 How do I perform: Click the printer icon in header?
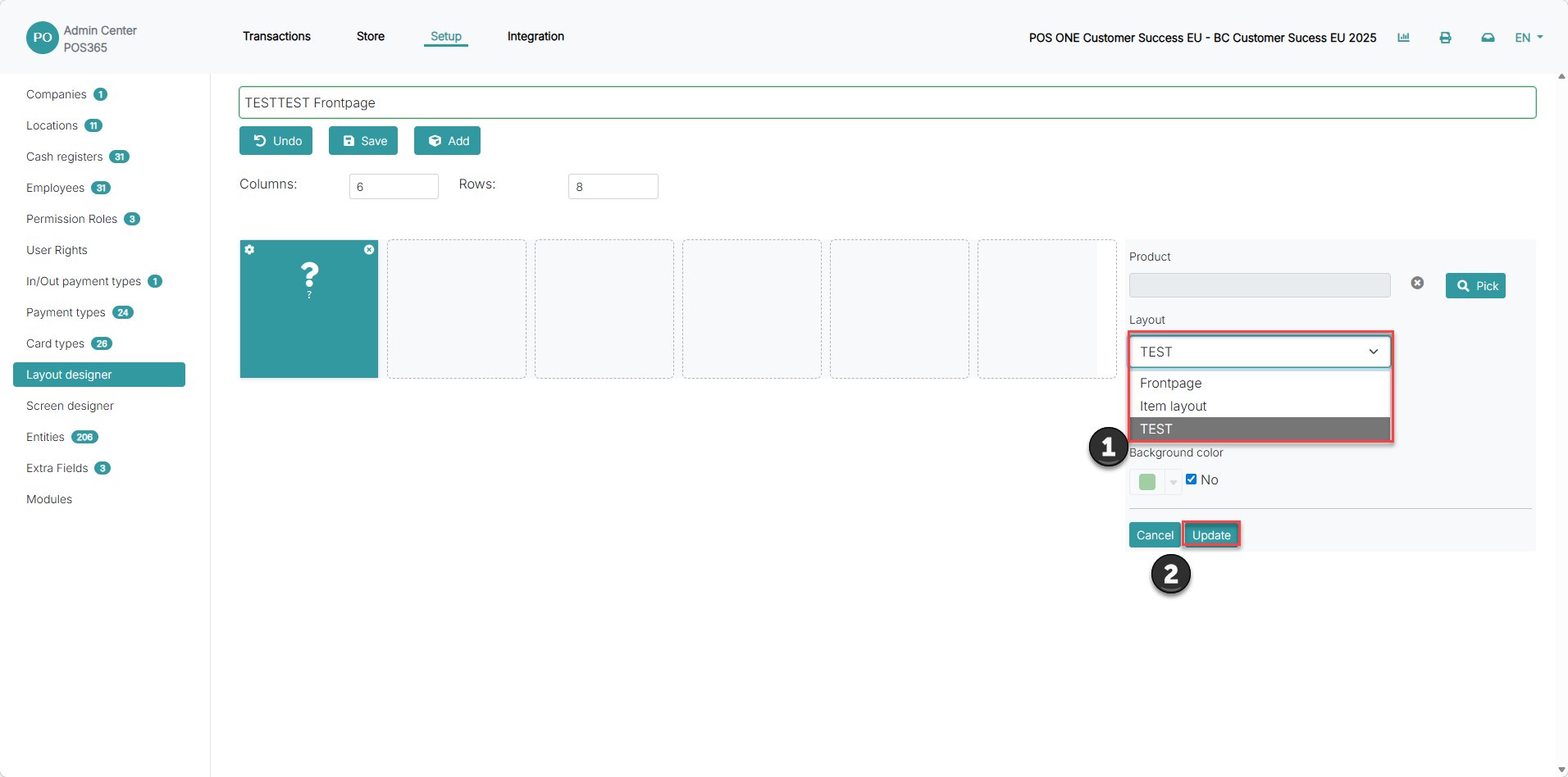tap(1446, 38)
